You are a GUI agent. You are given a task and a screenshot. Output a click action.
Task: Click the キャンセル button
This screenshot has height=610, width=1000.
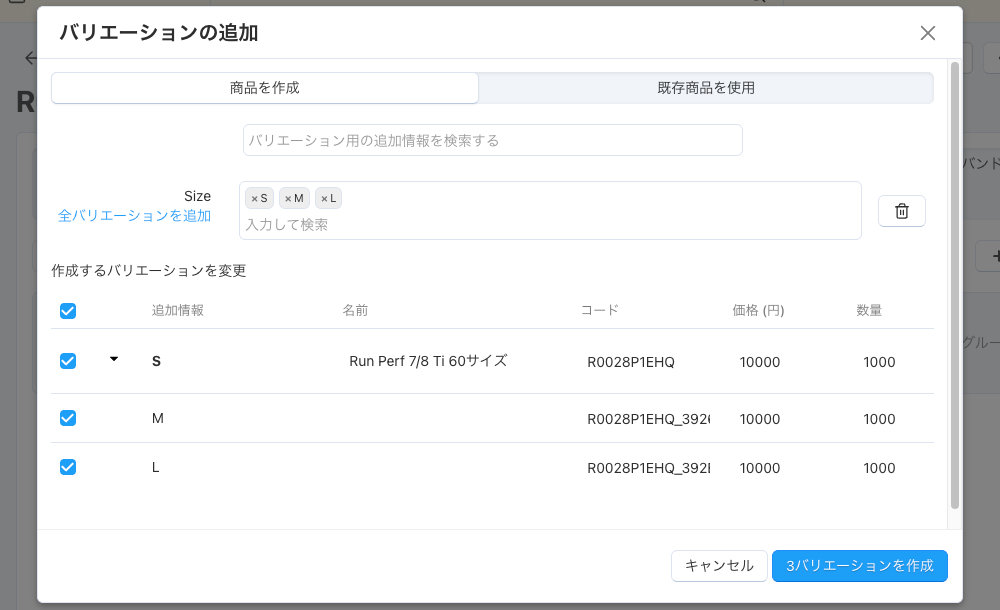[x=719, y=565]
